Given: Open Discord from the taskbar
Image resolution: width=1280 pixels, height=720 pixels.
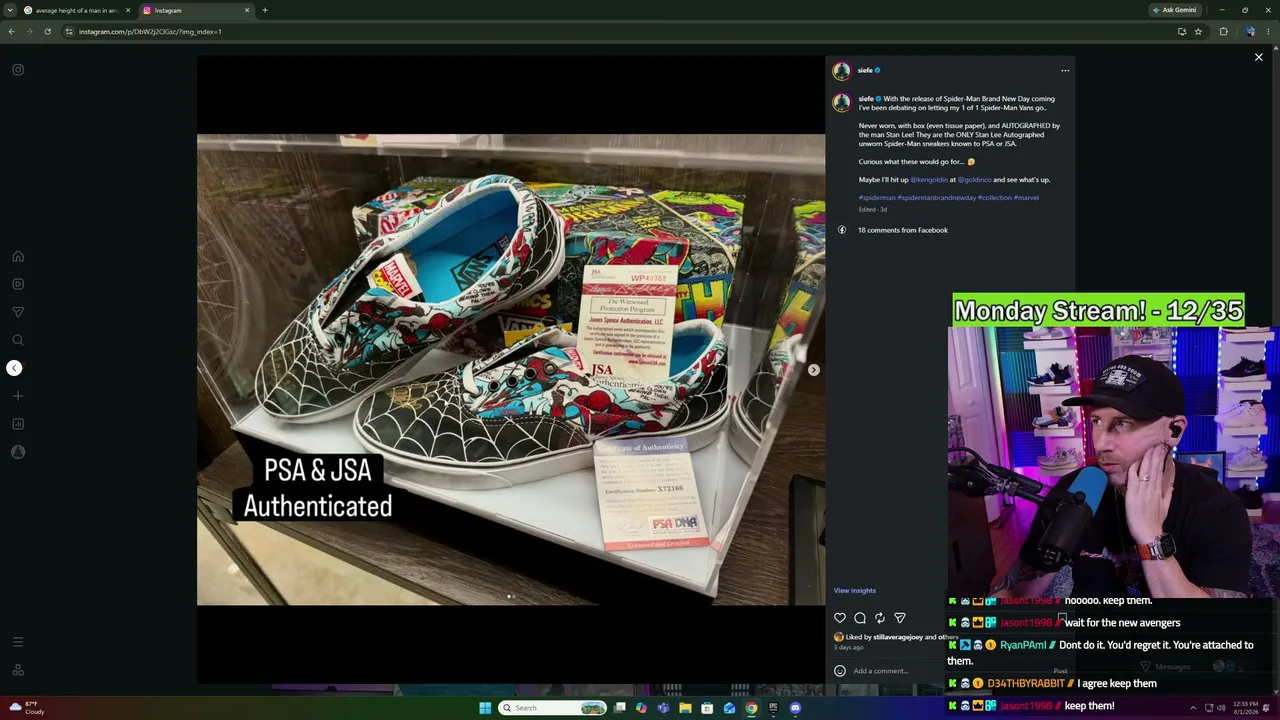Looking at the screenshot, I should click(795, 708).
